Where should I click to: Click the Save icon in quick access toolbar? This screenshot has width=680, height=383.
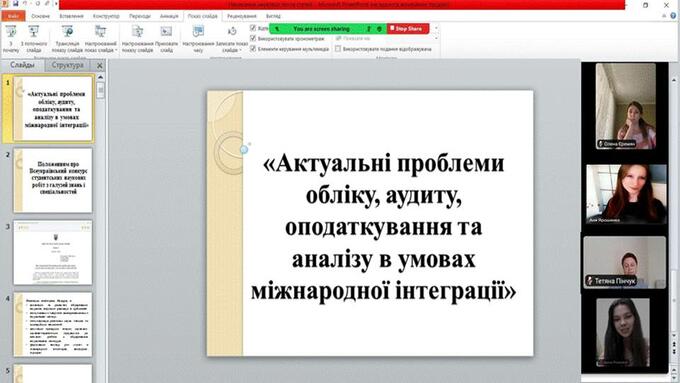pos(16,4)
